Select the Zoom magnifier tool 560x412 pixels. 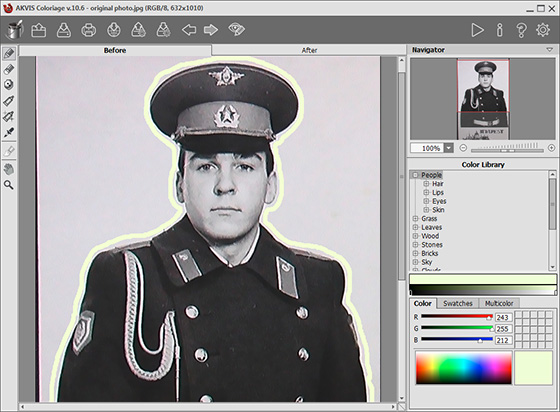[x=9, y=185]
